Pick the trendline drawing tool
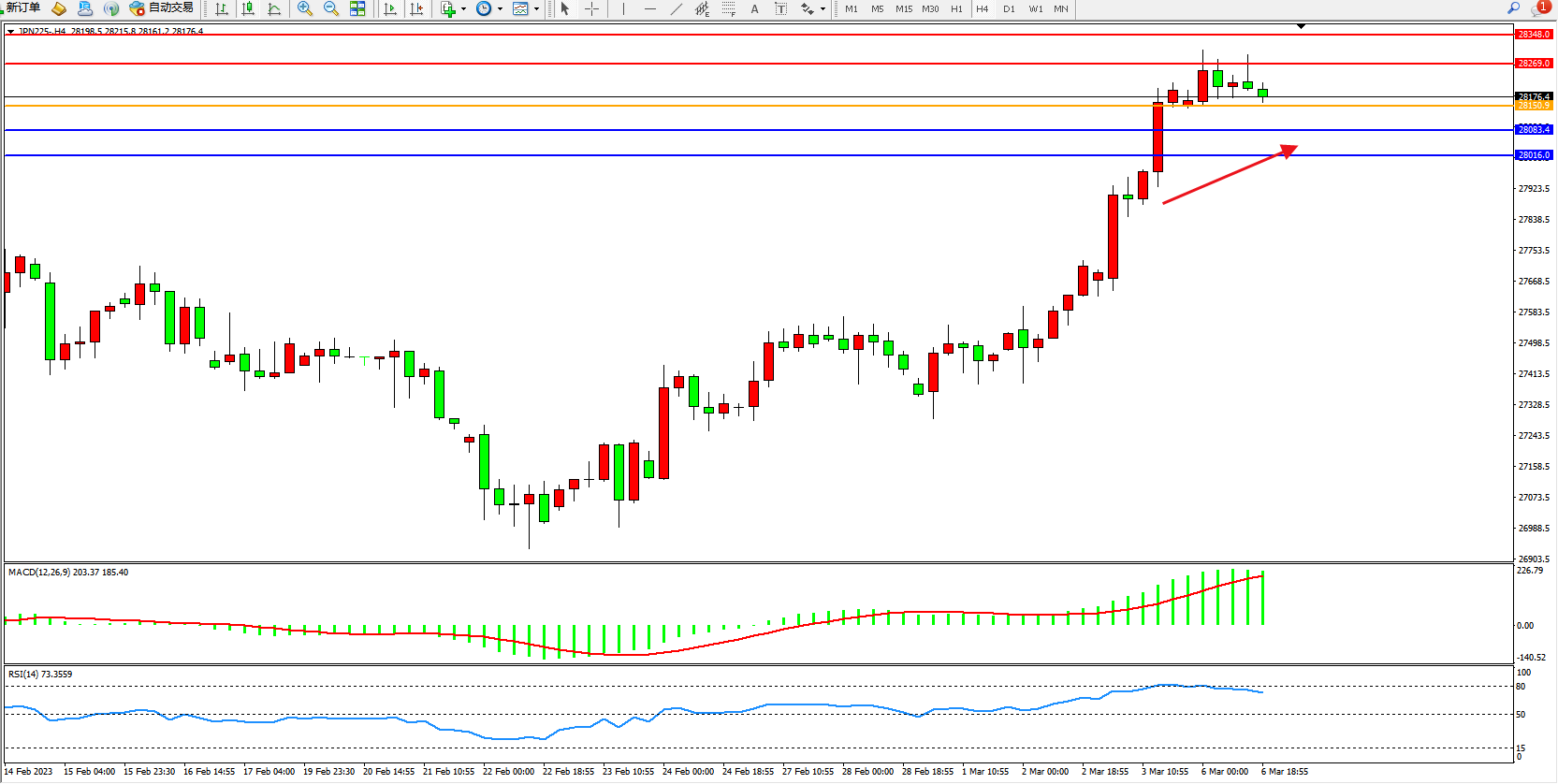Viewport: 1558px width, 784px height. [x=677, y=8]
